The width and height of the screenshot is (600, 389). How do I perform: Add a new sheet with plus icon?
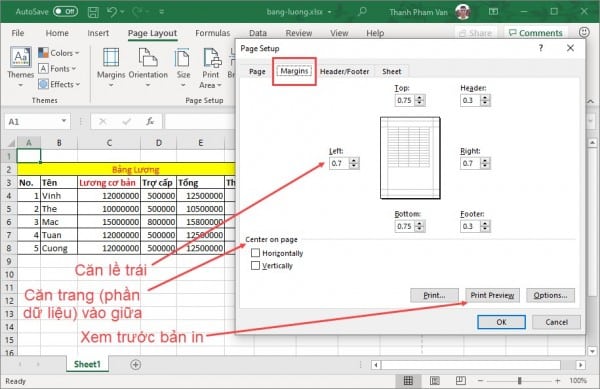135,365
